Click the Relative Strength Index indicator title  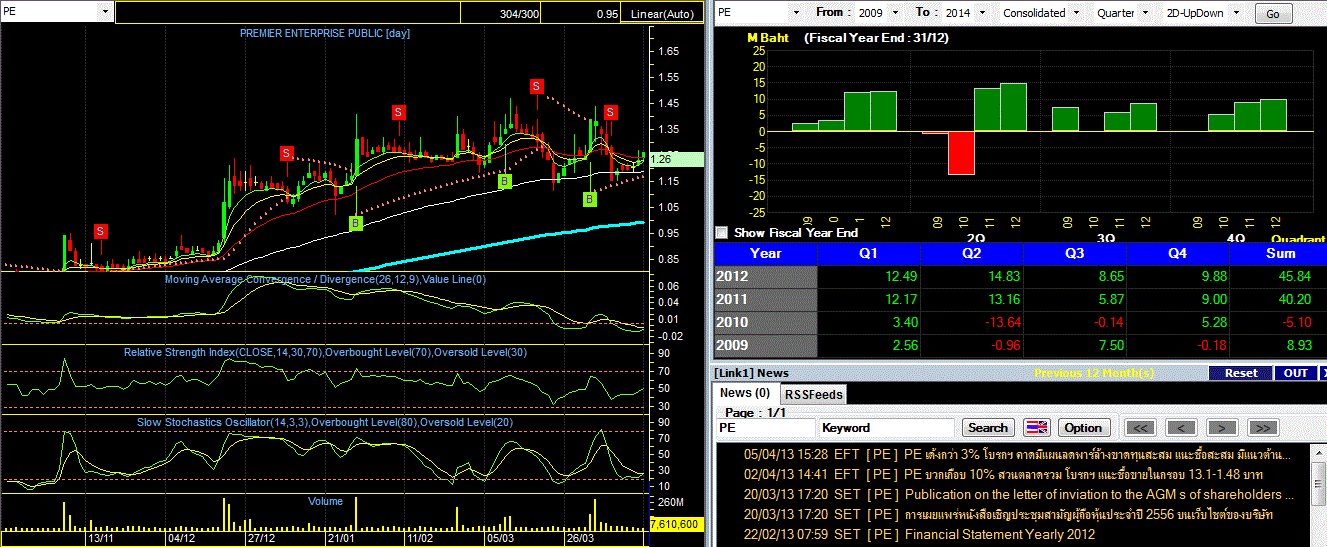coord(325,352)
